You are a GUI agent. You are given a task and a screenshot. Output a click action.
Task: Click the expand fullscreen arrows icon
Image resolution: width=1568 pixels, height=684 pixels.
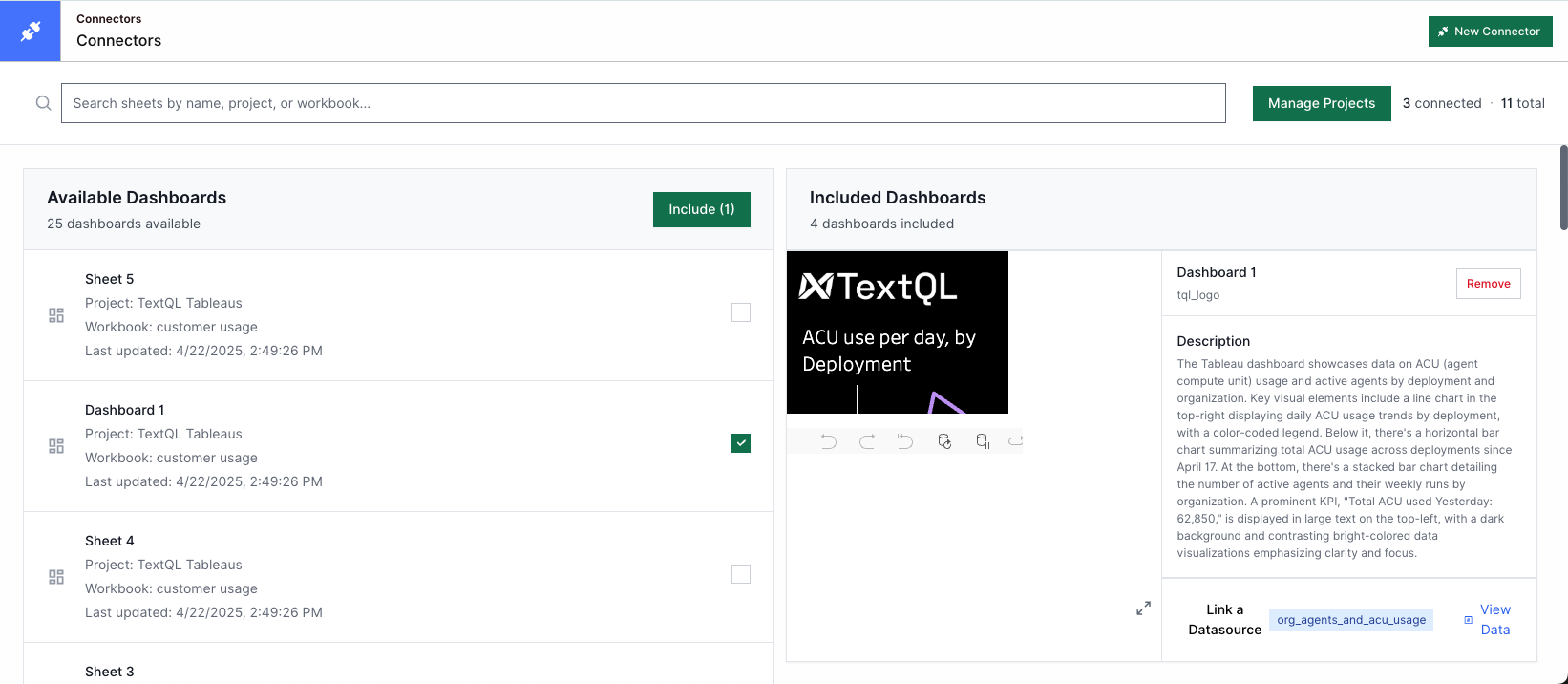[x=1143, y=609]
